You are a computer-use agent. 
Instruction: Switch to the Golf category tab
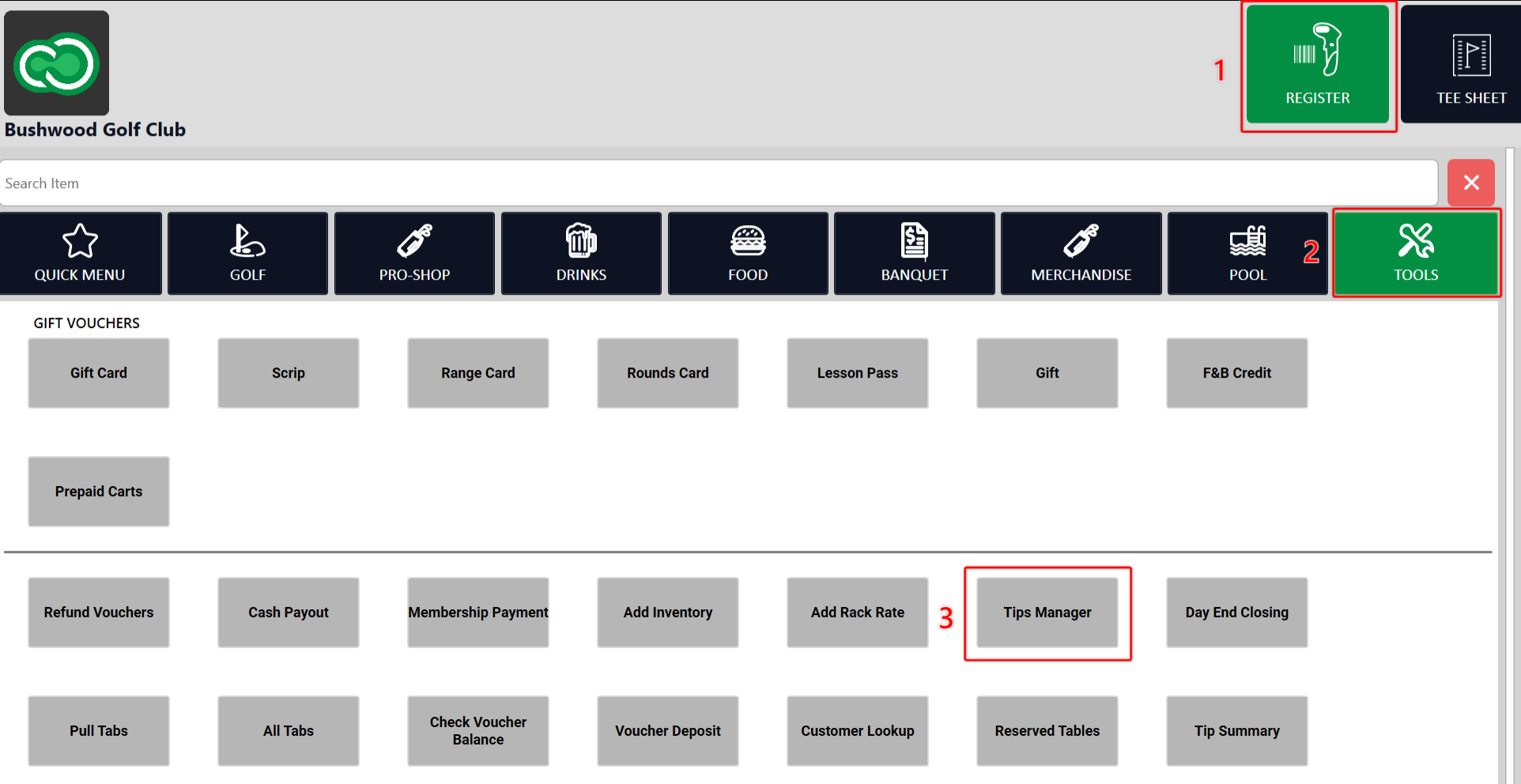click(x=247, y=254)
